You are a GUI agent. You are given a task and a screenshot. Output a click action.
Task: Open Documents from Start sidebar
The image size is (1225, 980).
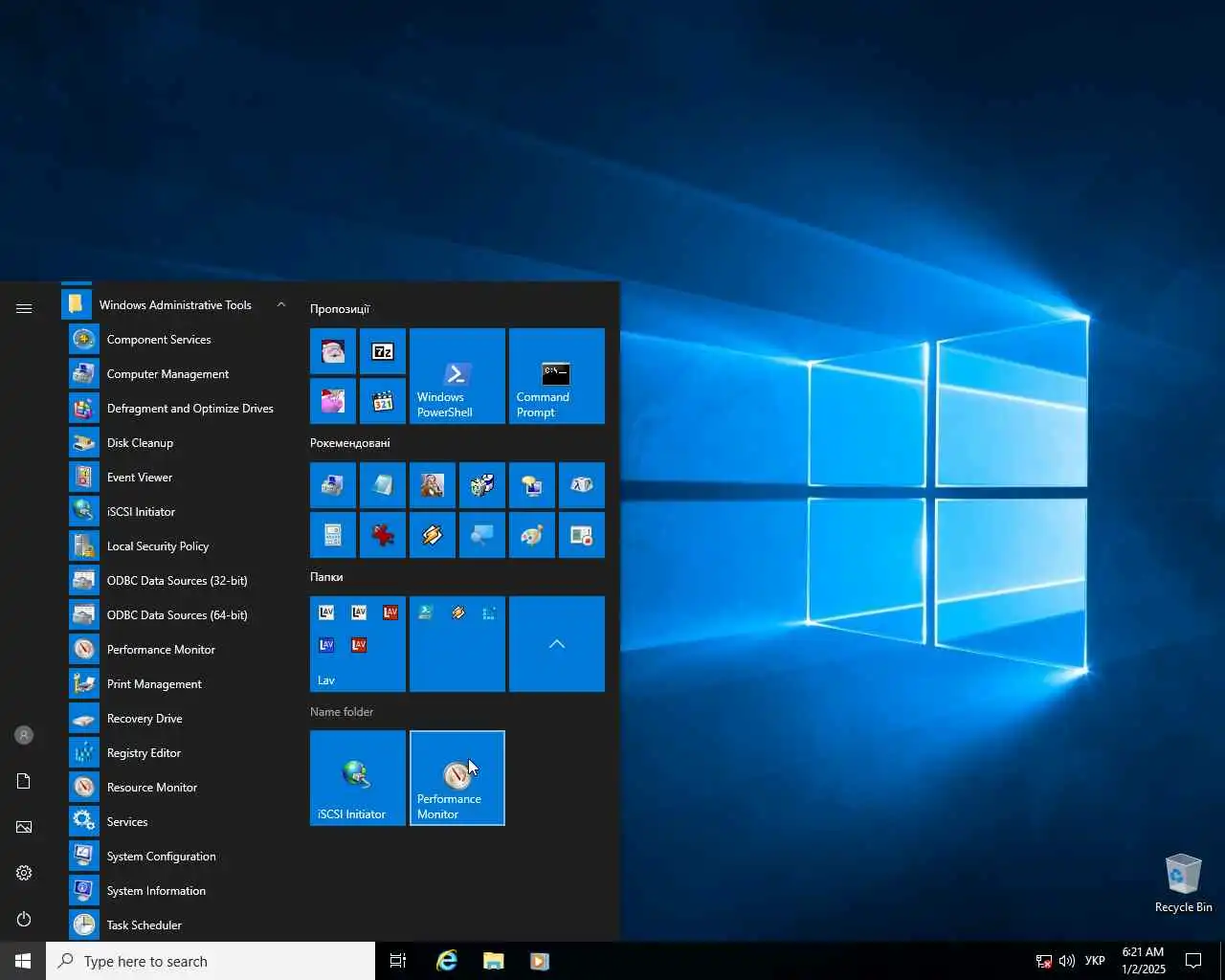24,781
